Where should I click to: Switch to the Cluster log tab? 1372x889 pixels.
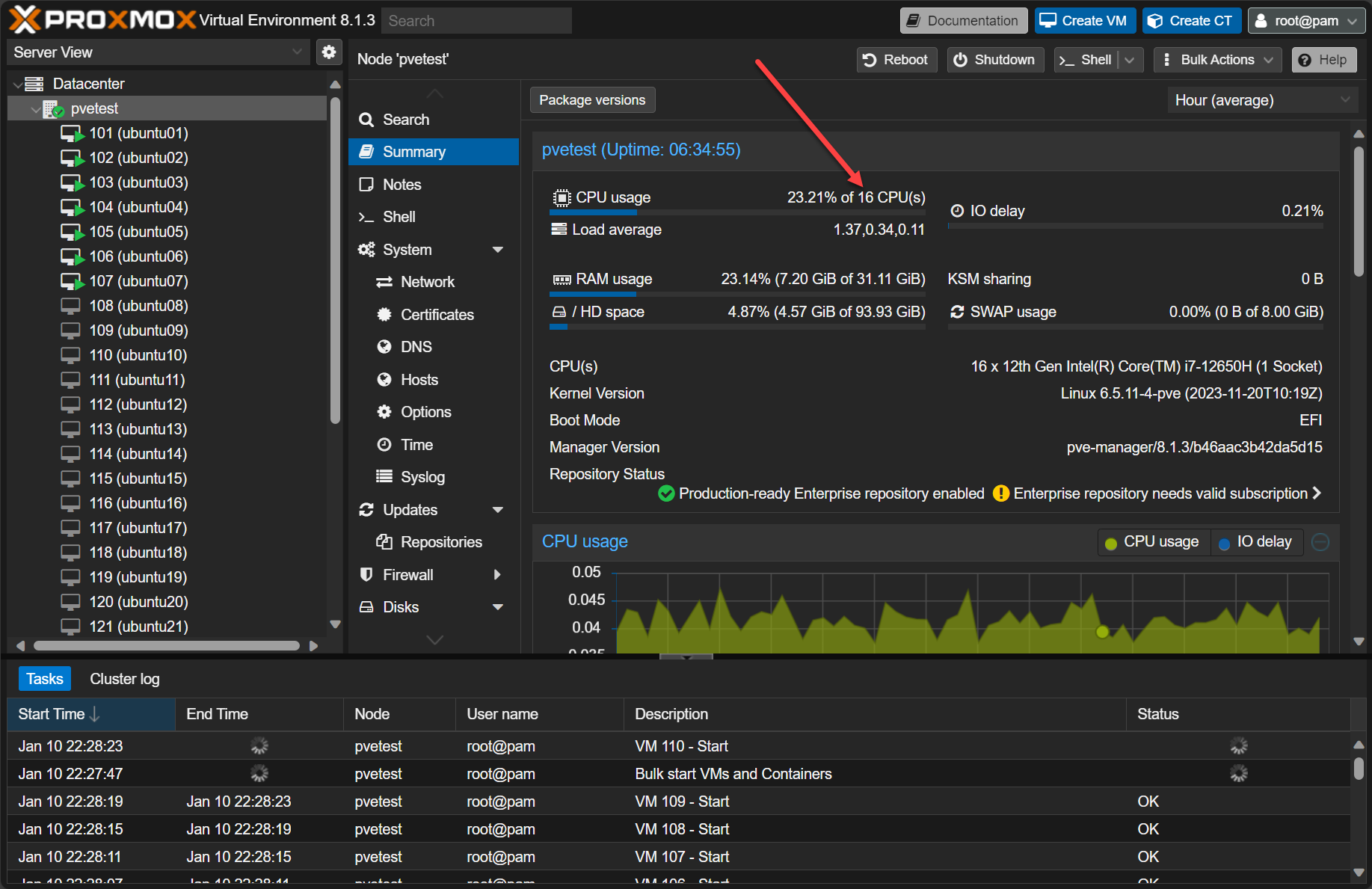[124, 679]
